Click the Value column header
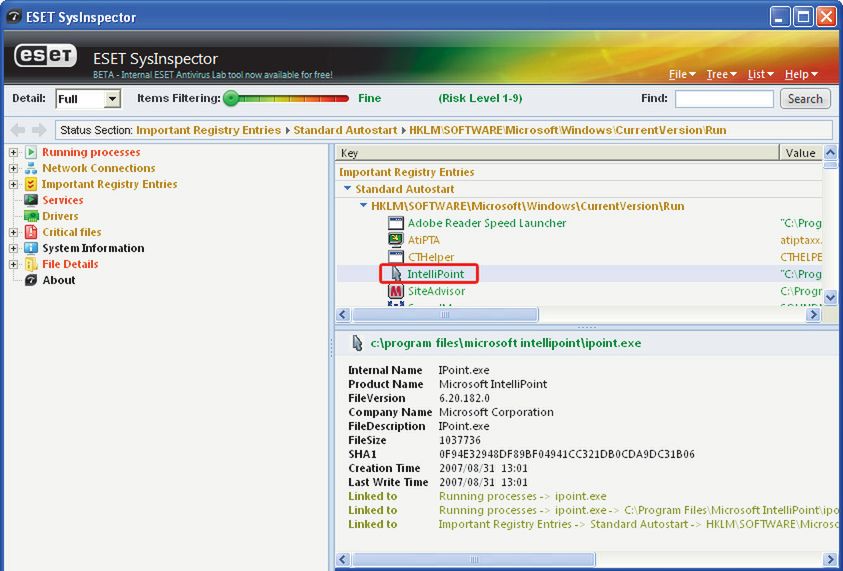Viewport: 843px width, 571px height. pyautogui.click(x=801, y=153)
